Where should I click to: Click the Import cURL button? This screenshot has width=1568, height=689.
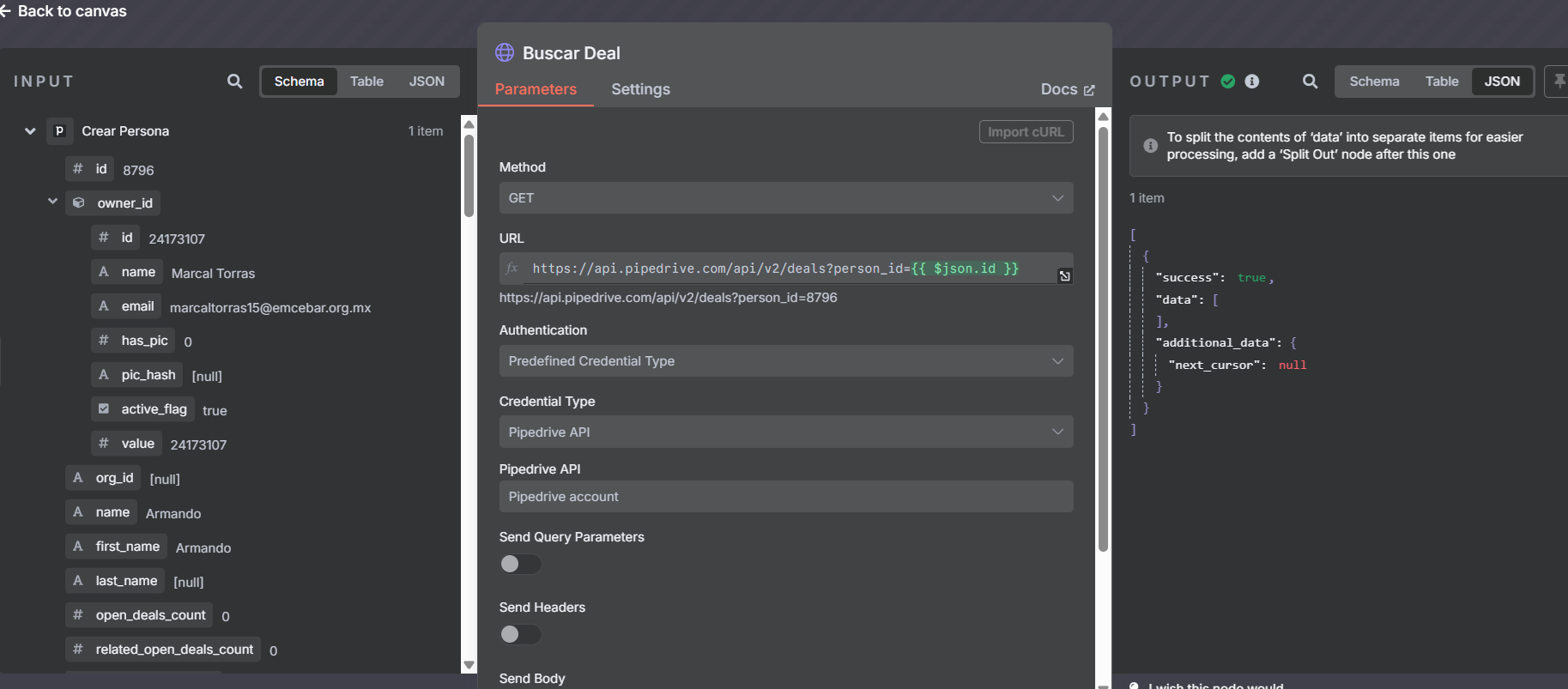1026,132
